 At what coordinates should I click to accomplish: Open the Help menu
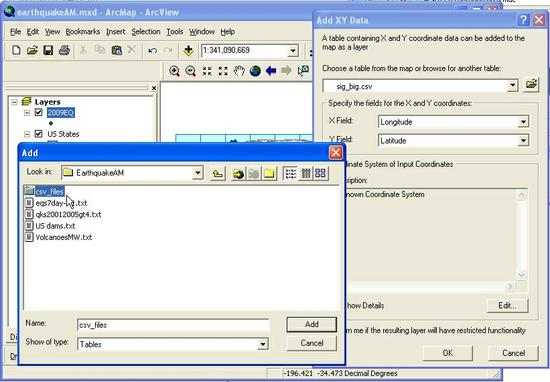coord(228,32)
